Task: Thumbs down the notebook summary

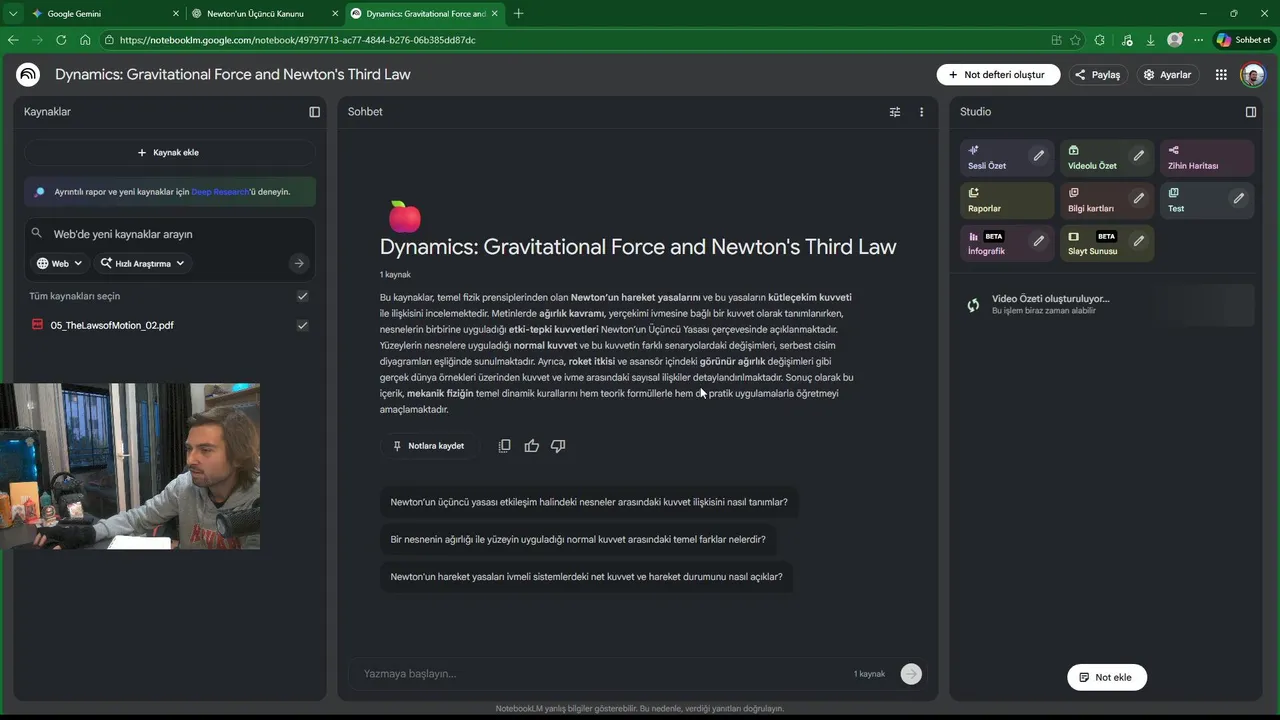Action: (x=558, y=446)
